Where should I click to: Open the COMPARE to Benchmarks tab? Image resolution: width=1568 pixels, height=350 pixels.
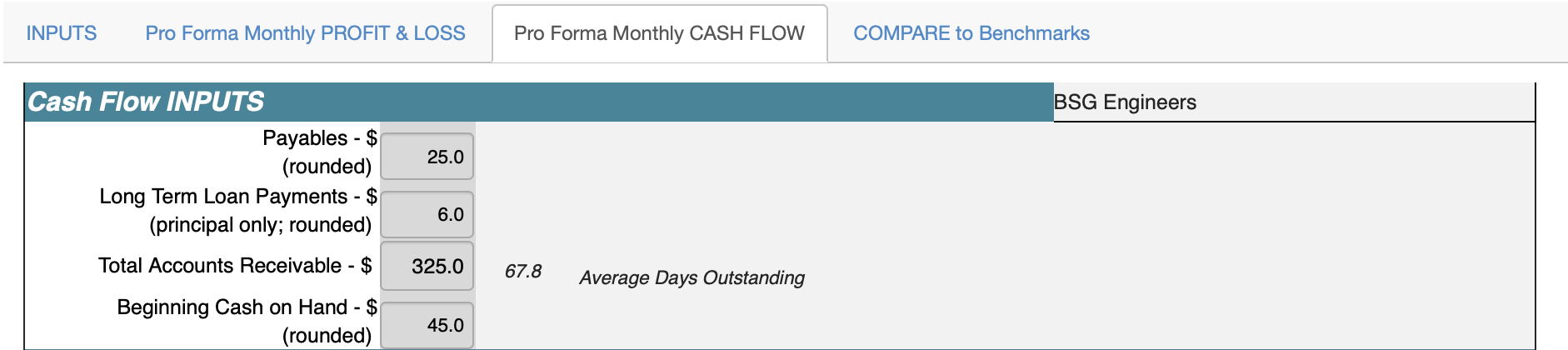point(971,33)
